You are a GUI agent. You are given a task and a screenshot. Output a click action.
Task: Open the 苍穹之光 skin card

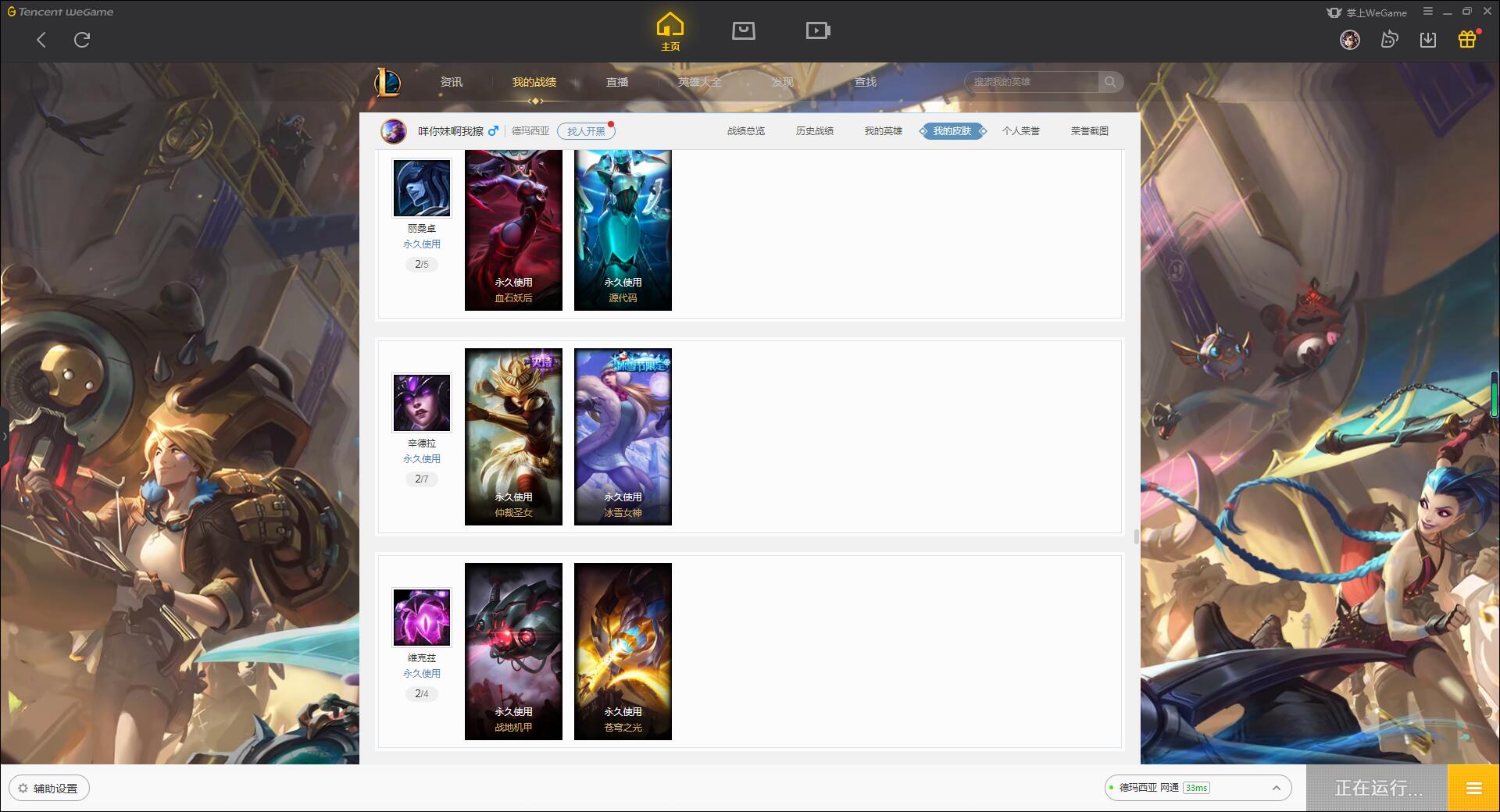click(x=623, y=651)
